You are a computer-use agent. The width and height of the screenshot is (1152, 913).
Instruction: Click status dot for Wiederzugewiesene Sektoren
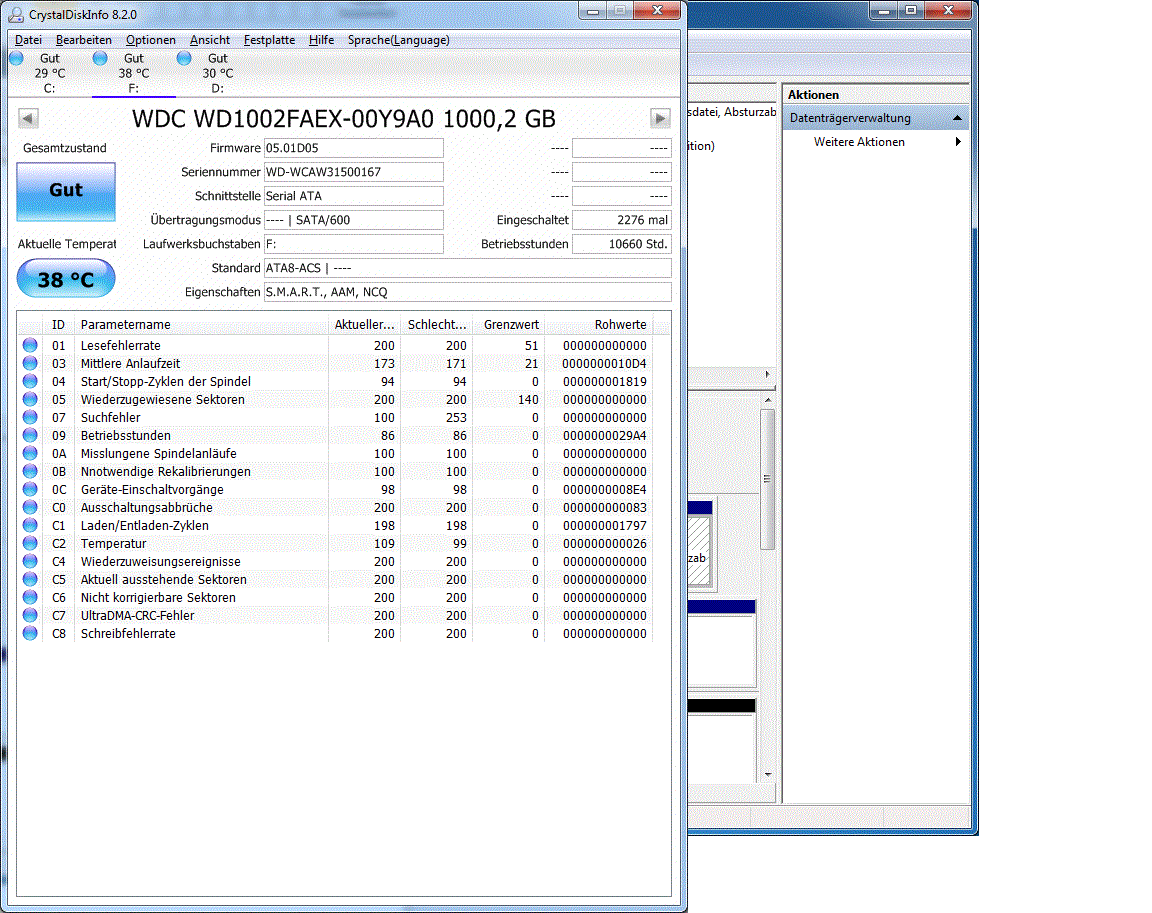pos(30,399)
